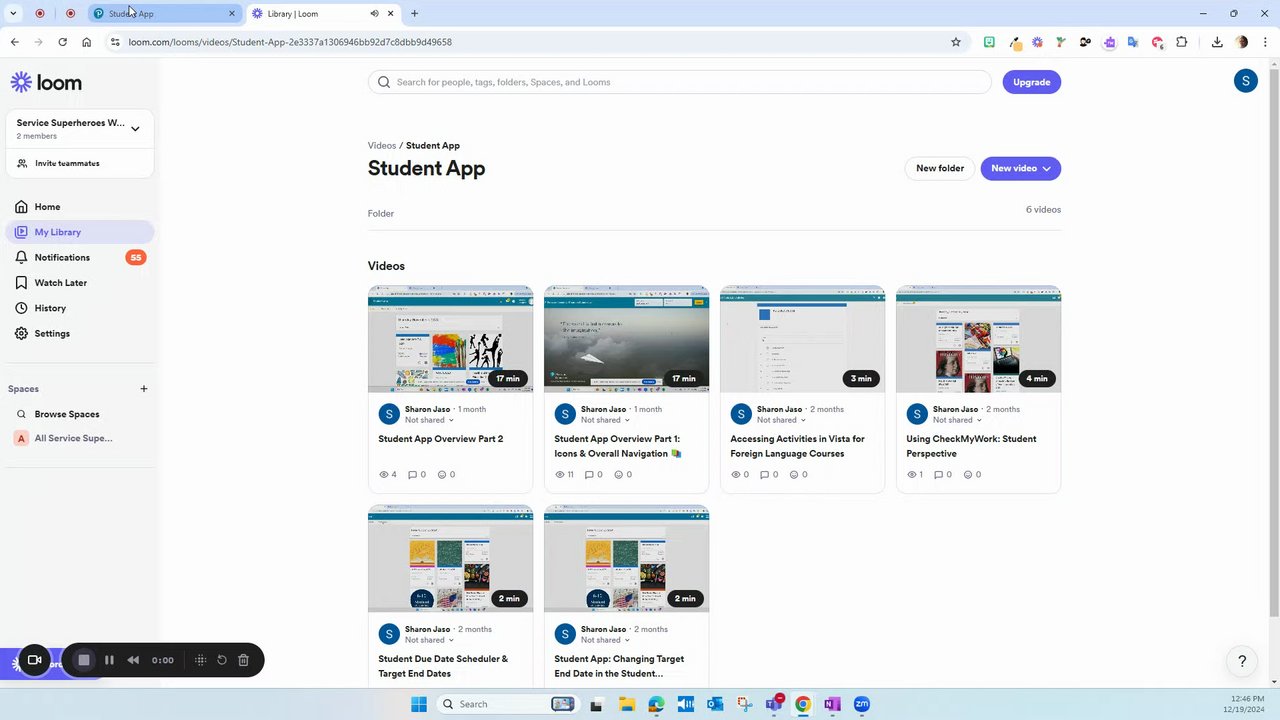
Task: Click the Loom recorder camera icon
Action: 34,660
